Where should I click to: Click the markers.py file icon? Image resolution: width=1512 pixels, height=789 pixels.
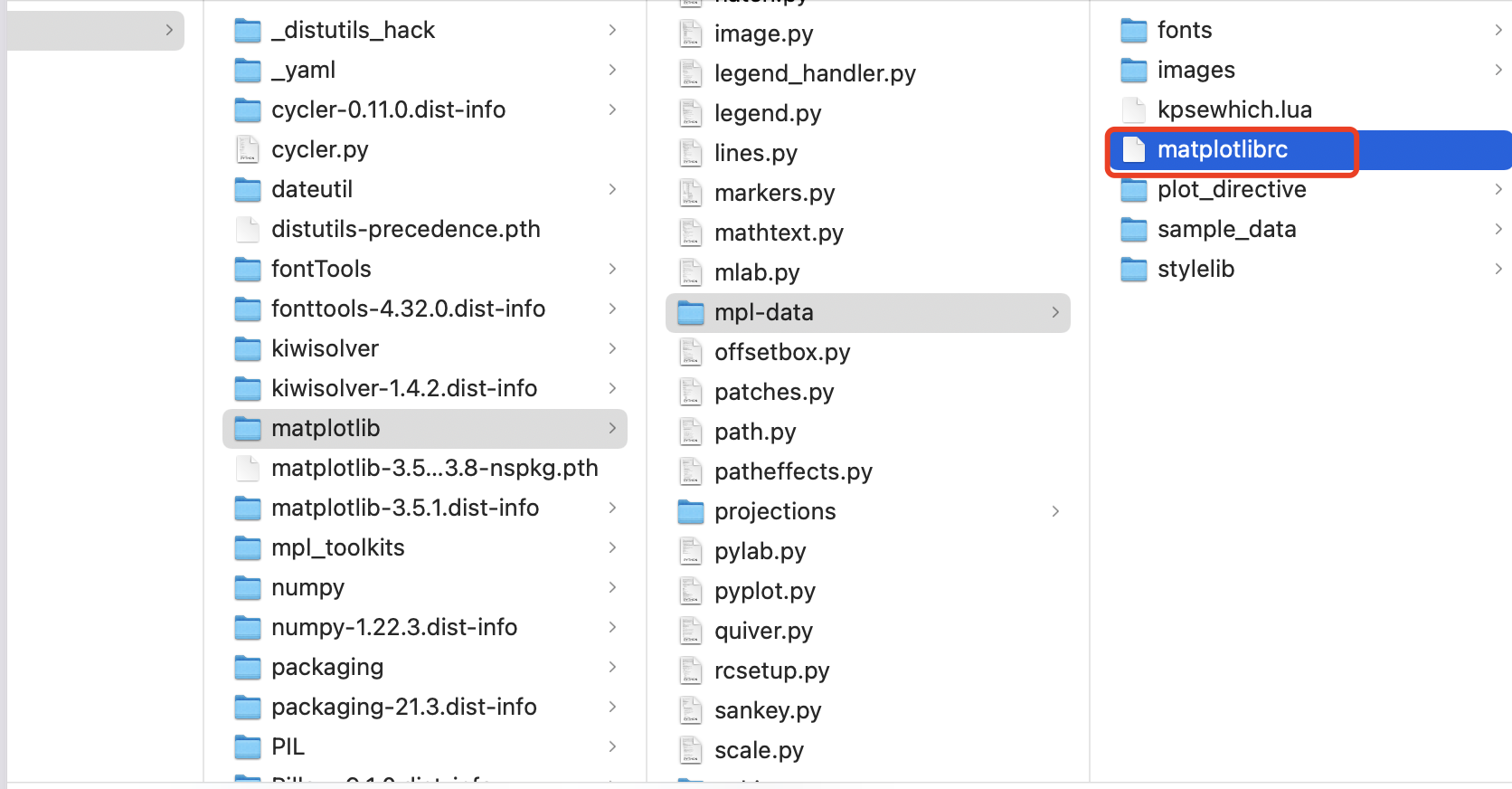(x=691, y=193)
